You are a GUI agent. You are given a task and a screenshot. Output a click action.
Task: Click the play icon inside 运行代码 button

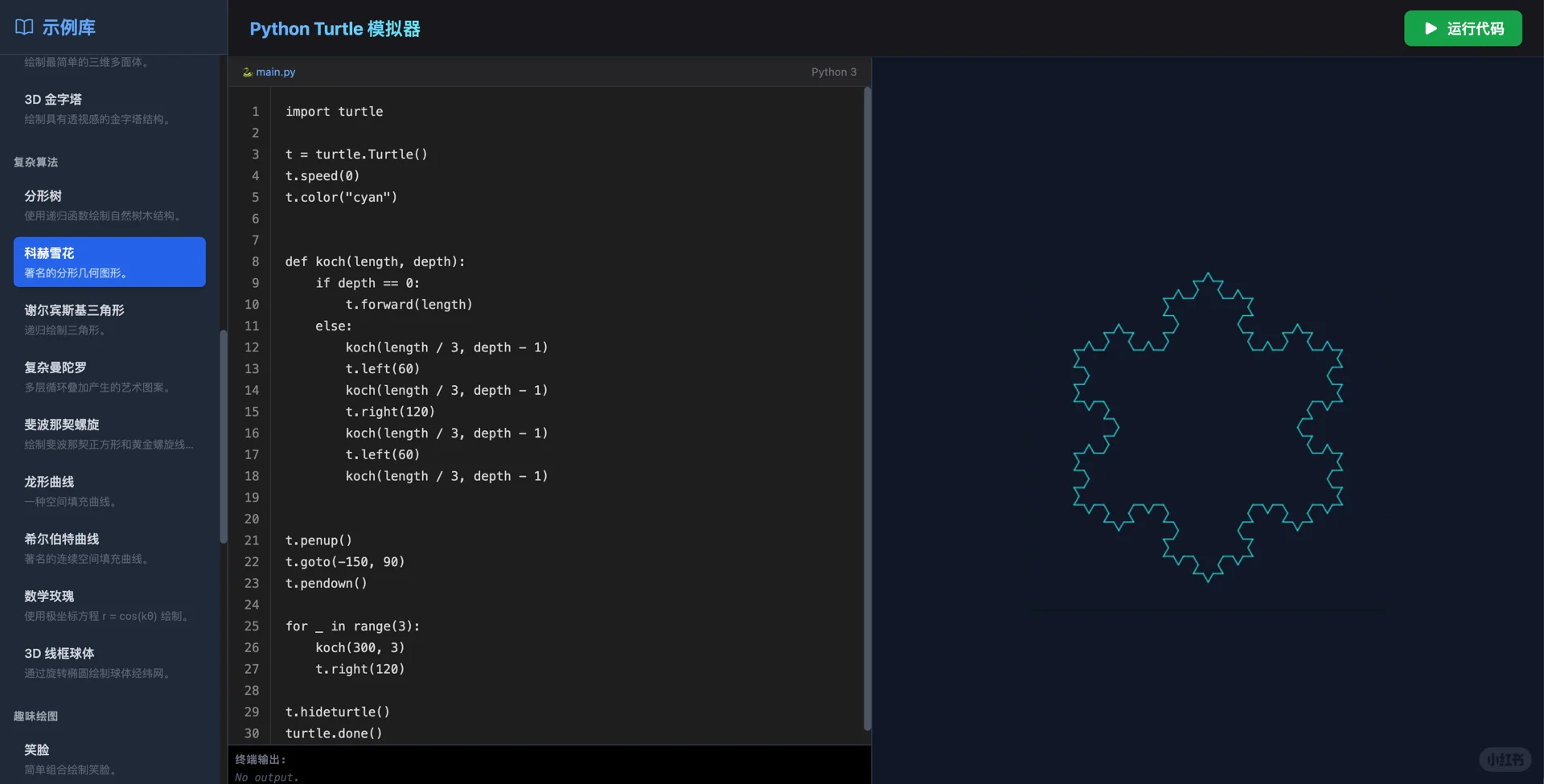pyautogui.click(x=1430, y=28)
